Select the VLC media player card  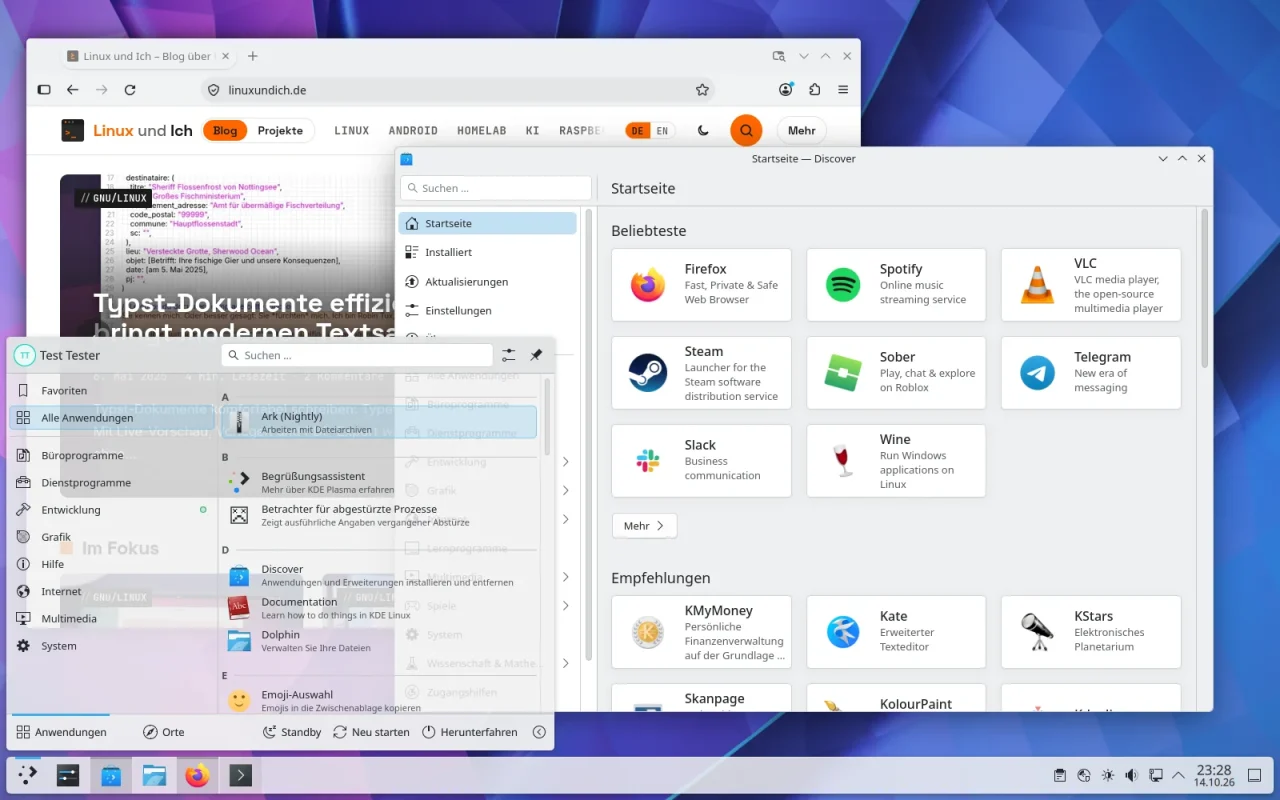[x=1091, y=285]
